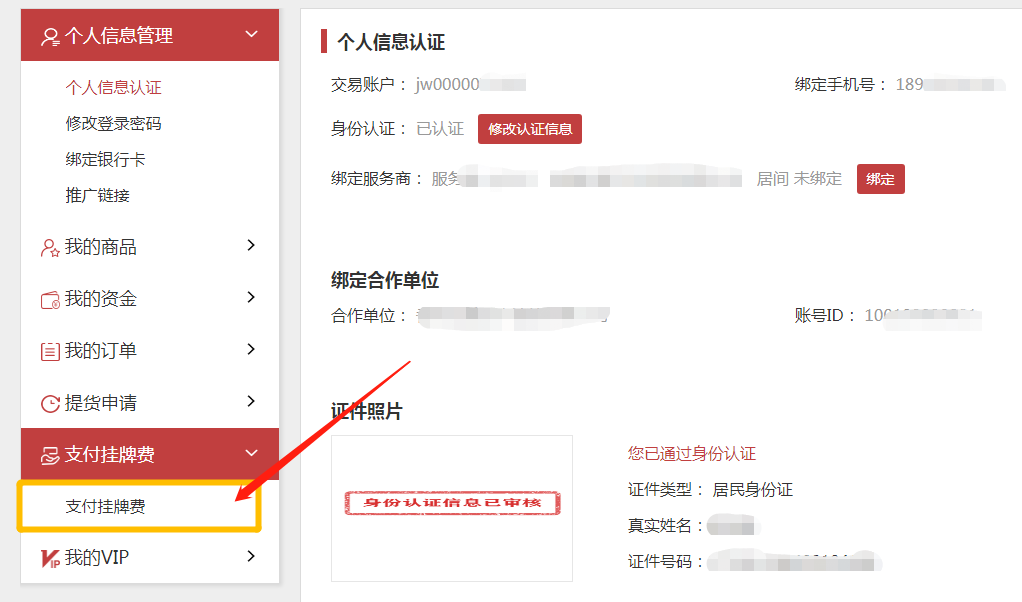This screenshot has width=1022, height=602.
Task: Open the 个人信息认证 menu item
Action: click(113, 87)
